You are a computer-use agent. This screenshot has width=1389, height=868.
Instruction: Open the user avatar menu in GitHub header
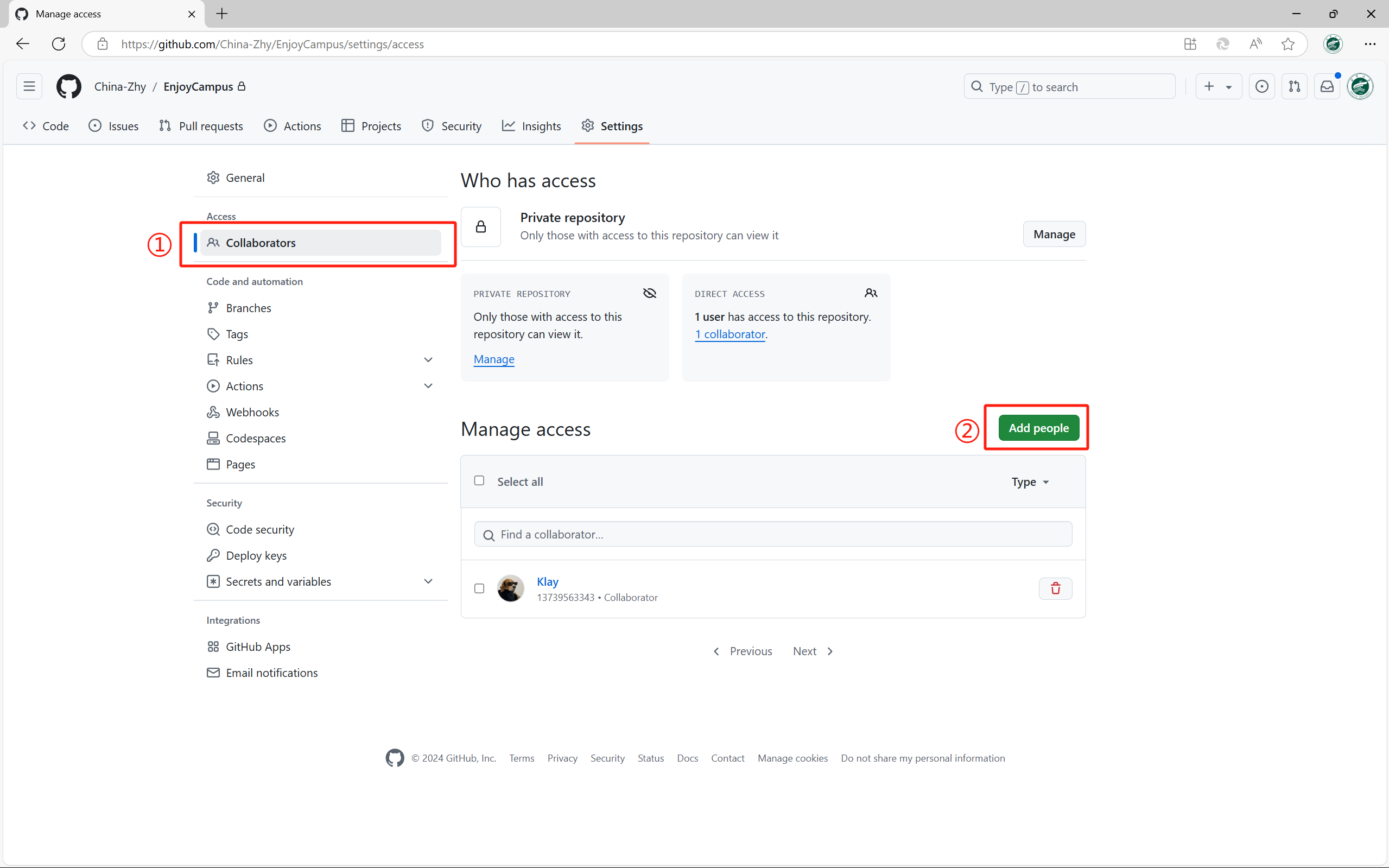(1360, 87)
